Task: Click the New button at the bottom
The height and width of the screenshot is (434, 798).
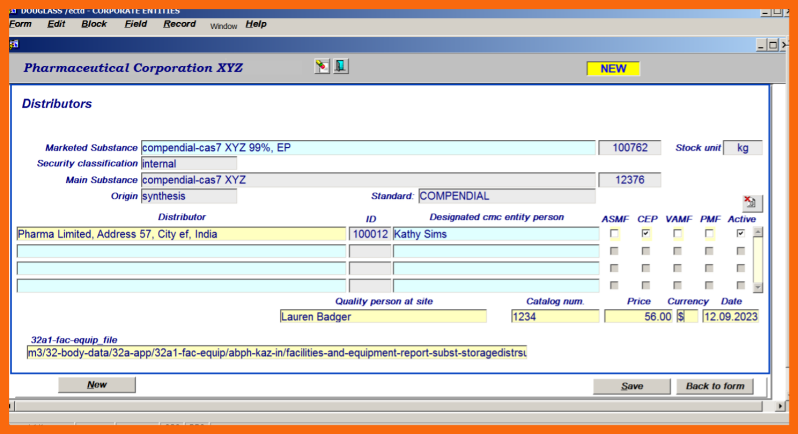Action: click(96, 385)
